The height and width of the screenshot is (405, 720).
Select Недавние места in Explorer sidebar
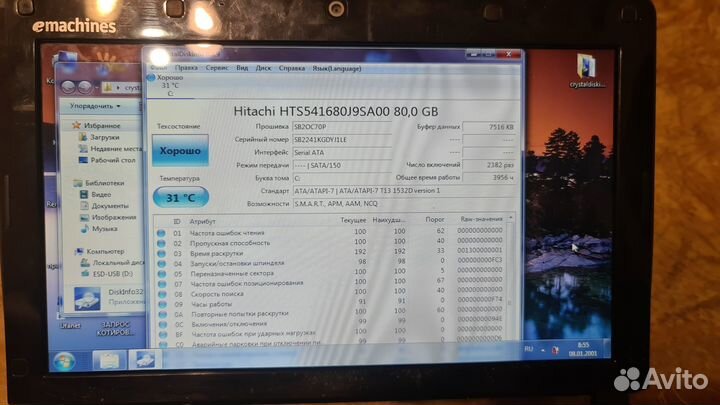tap(110, 149)
